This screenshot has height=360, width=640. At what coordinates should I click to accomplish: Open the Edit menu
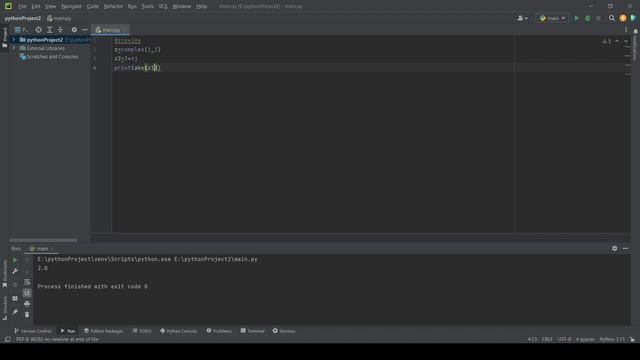coord(36,7)
